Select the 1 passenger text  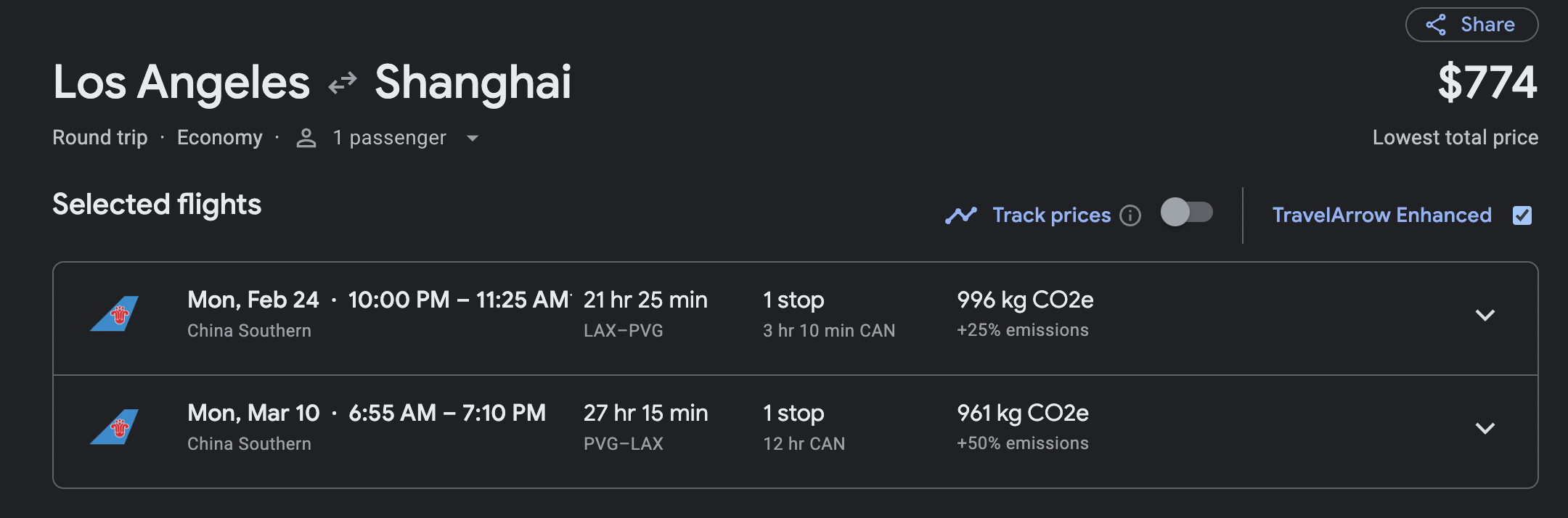coord(389,138)
